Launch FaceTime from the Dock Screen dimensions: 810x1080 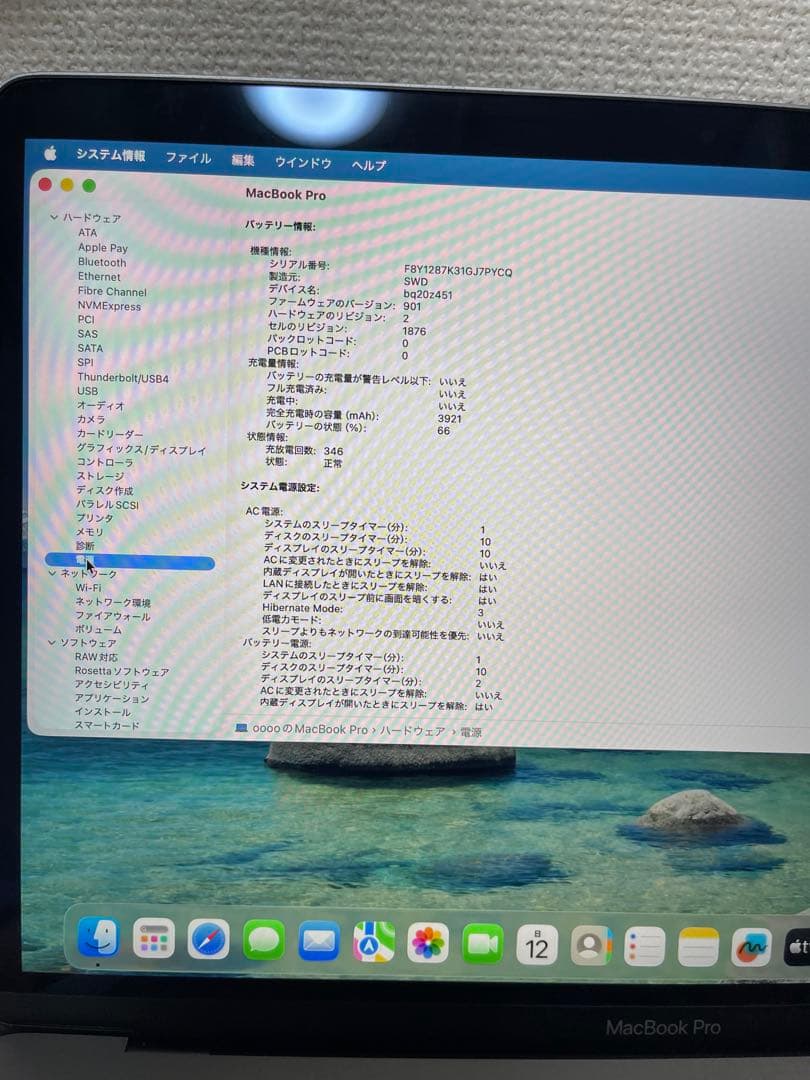482,944
